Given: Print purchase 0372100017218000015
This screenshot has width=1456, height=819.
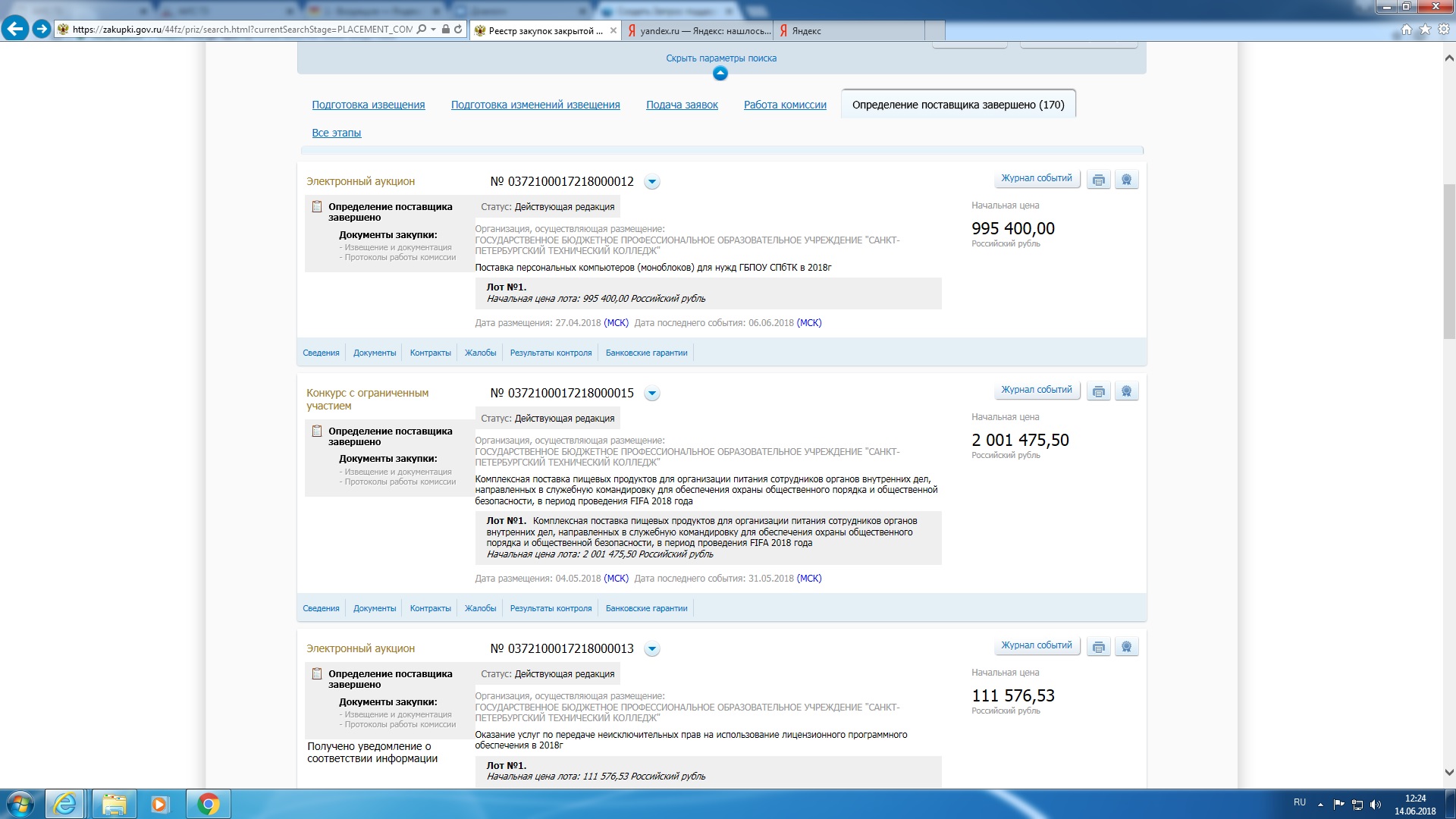Looking at the screenshot, I should pyautogui.click(x=1099, y=391).
